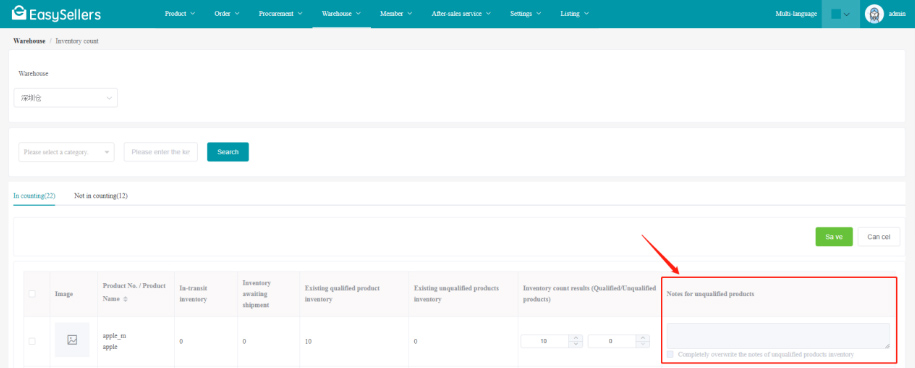The width and height of the screenshot is (915, 368).
Task: Click the Search button
Action: tap(228, 152)
